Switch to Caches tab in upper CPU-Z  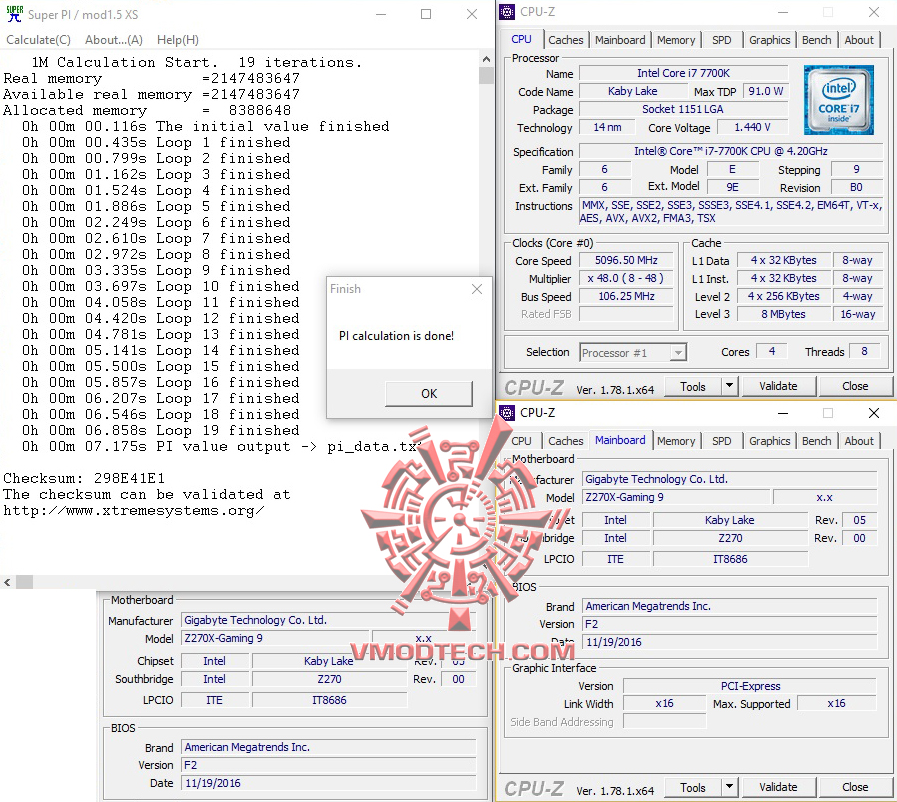coord(565,40)
